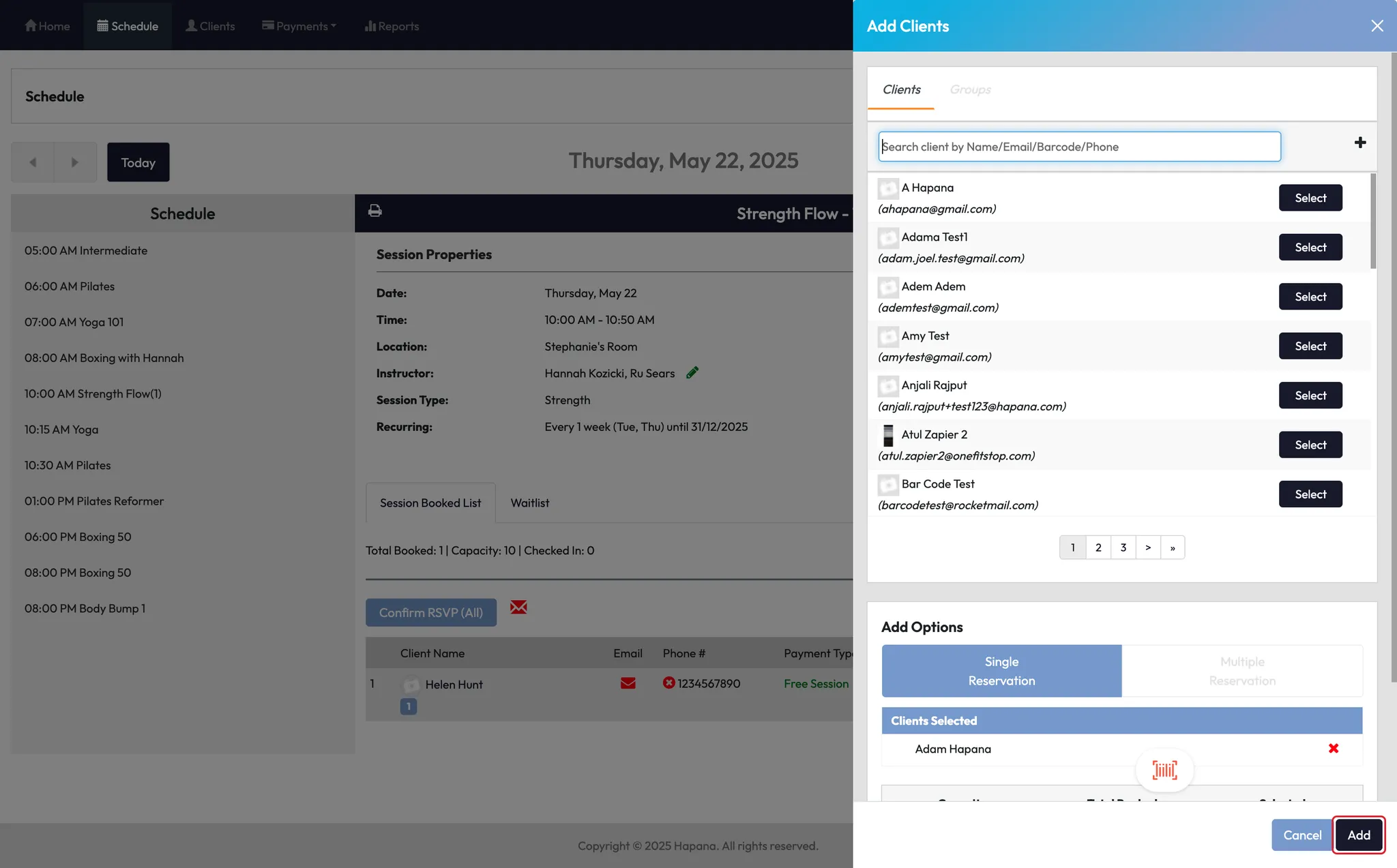
Task: Remove Adam Hapana with red X
Action: pos(1333,749)
